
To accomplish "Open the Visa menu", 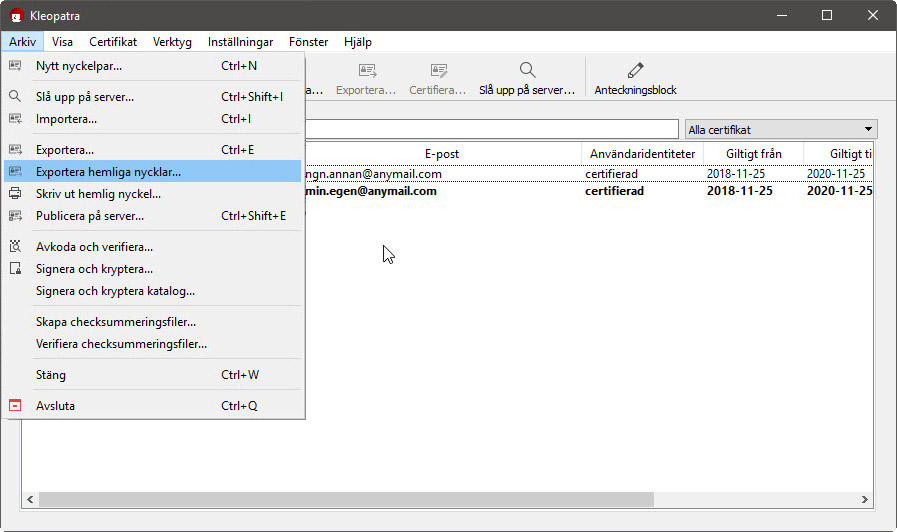I will (x=62, y=42).
